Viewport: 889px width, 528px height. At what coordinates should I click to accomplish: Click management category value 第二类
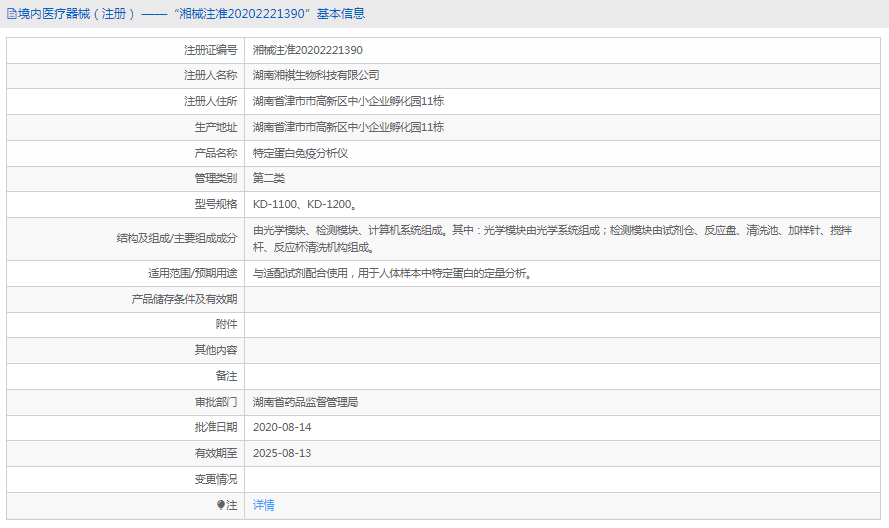pos(269,179)
